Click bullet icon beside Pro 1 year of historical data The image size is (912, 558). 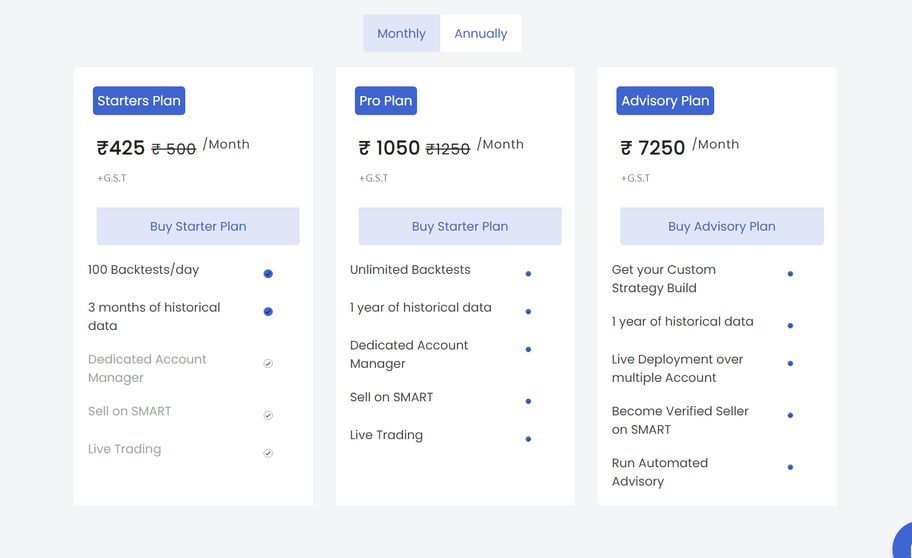[x=528, y=311]
